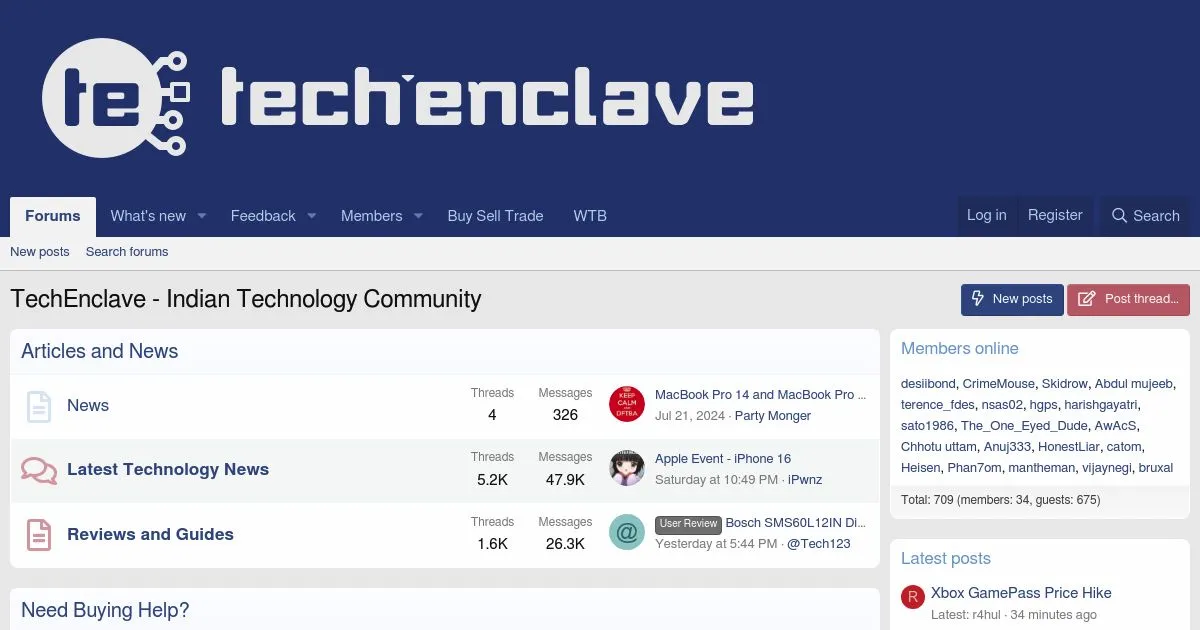The width and height of the screenshot is (1200, 630).
Task: Open member CrimeMouse's profile
Action: 999,384
